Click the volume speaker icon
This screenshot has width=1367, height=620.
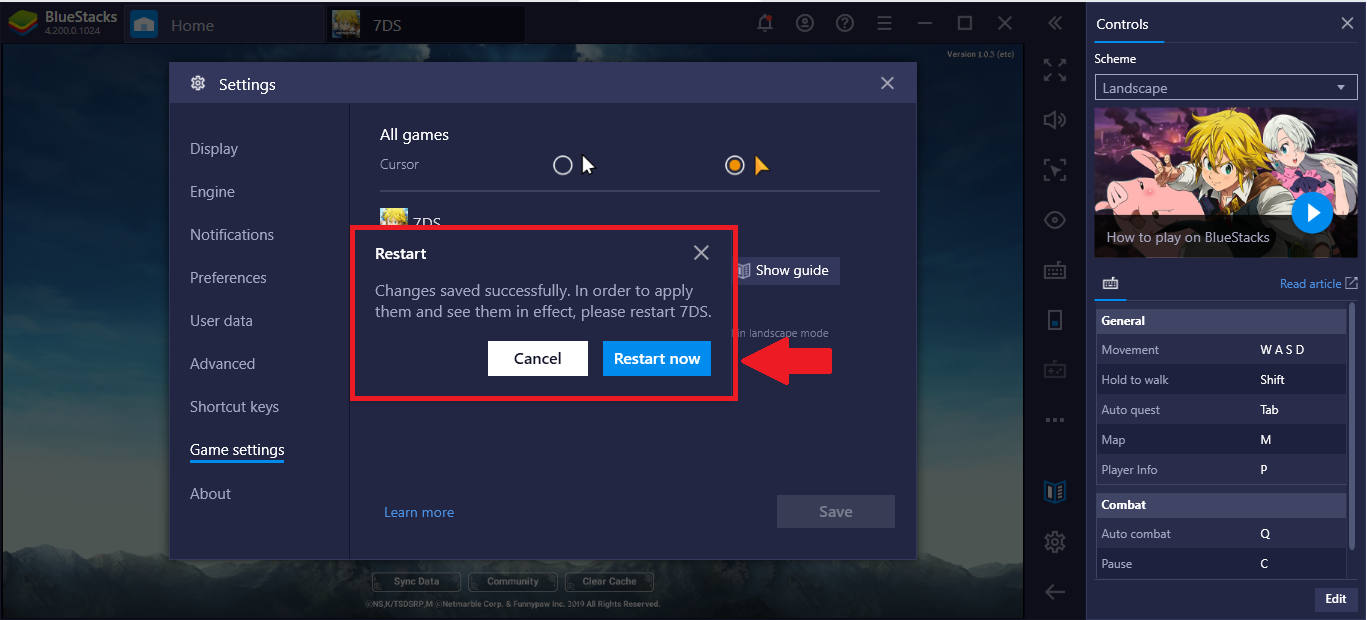tap(1055, 120)
